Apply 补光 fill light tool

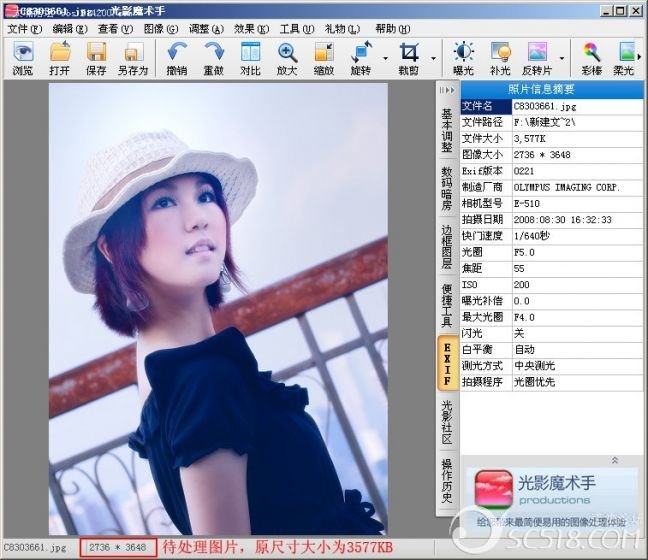click(x=501, y=59)
